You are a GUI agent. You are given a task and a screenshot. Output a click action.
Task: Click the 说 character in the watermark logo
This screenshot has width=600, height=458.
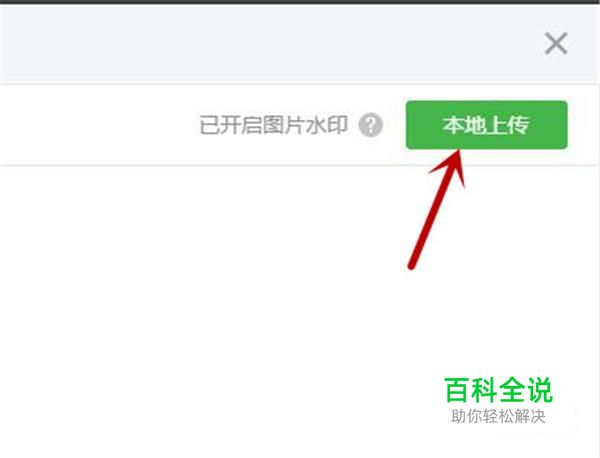coord(540,390)
